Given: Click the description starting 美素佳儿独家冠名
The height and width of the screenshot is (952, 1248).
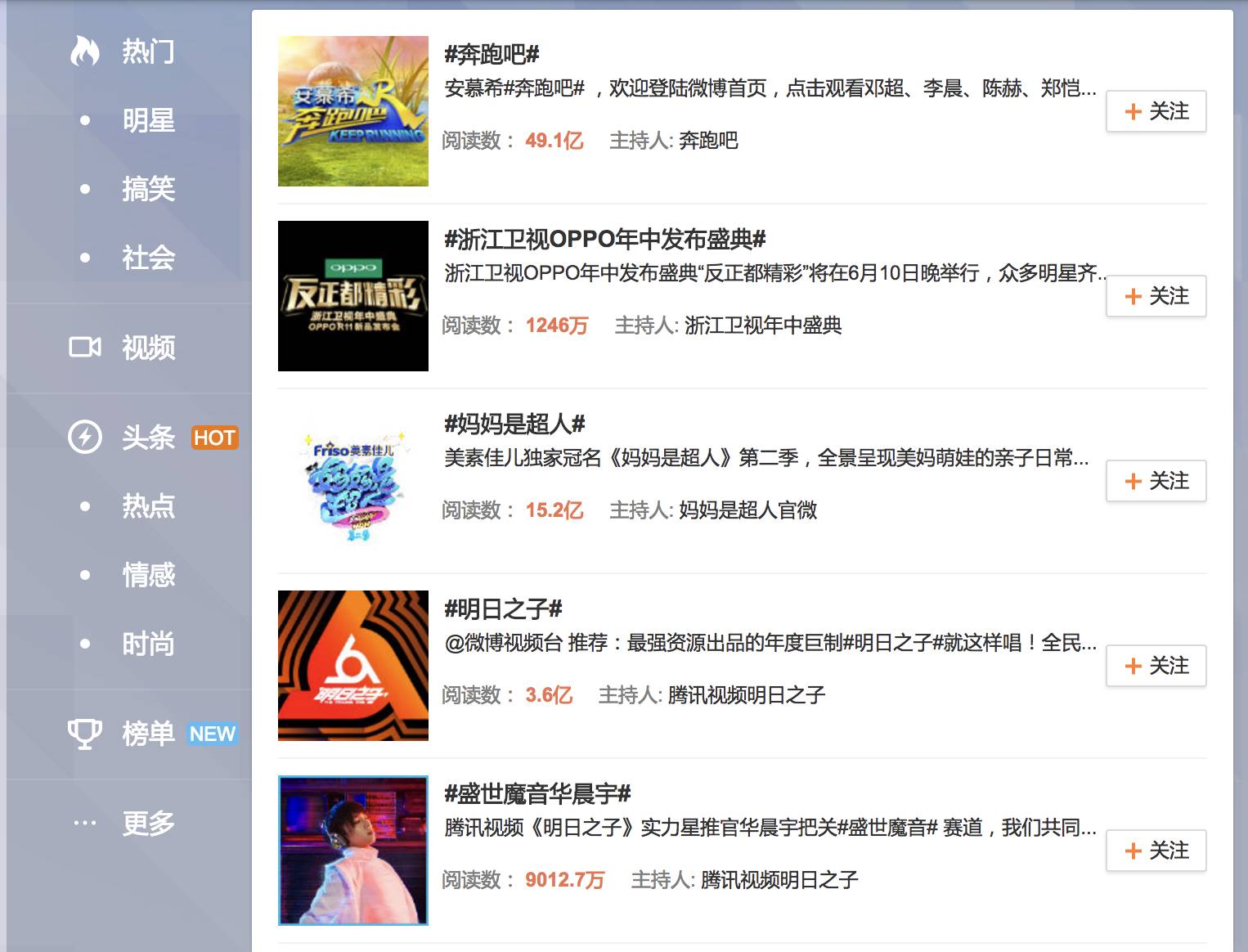Looking at the screenshot, I should (766, 458).
